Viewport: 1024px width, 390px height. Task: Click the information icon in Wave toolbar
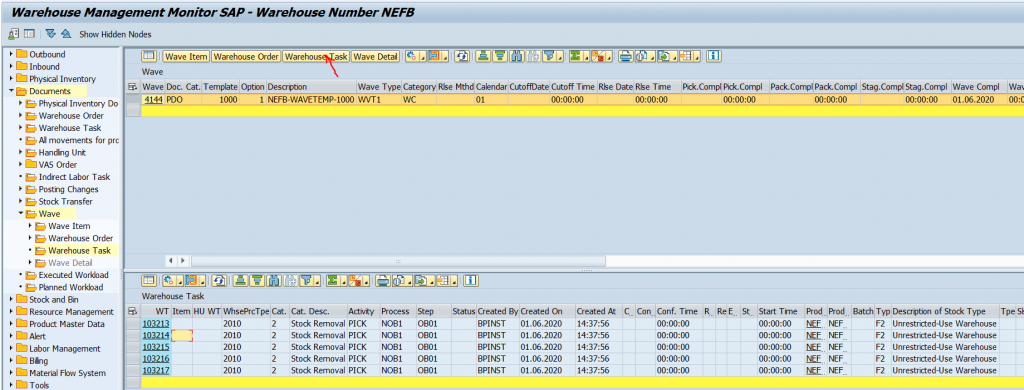[714, 56]
